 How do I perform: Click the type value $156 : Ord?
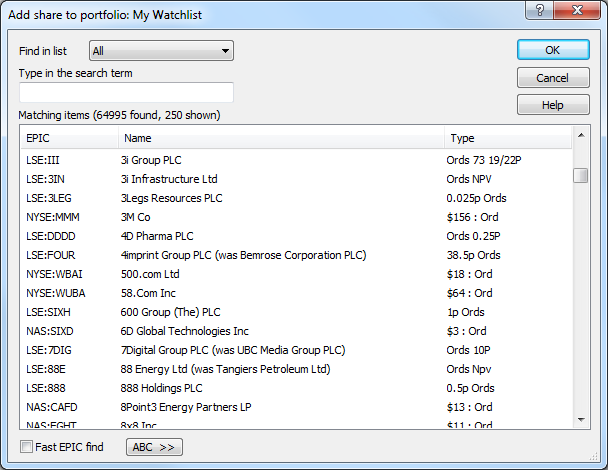click(472, 217)
